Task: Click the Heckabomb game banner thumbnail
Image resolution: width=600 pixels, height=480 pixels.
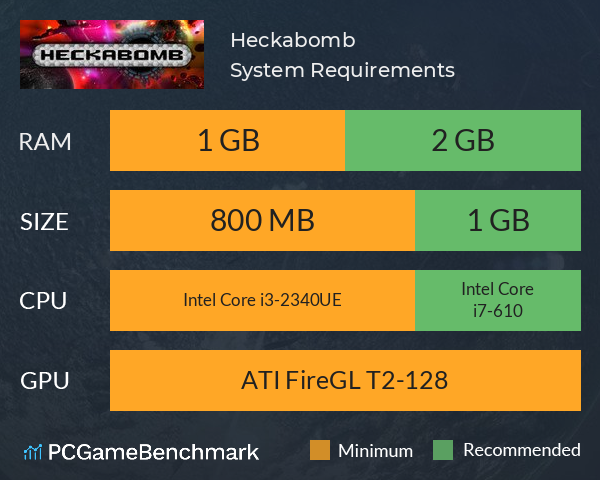Action: coord(112,54)
